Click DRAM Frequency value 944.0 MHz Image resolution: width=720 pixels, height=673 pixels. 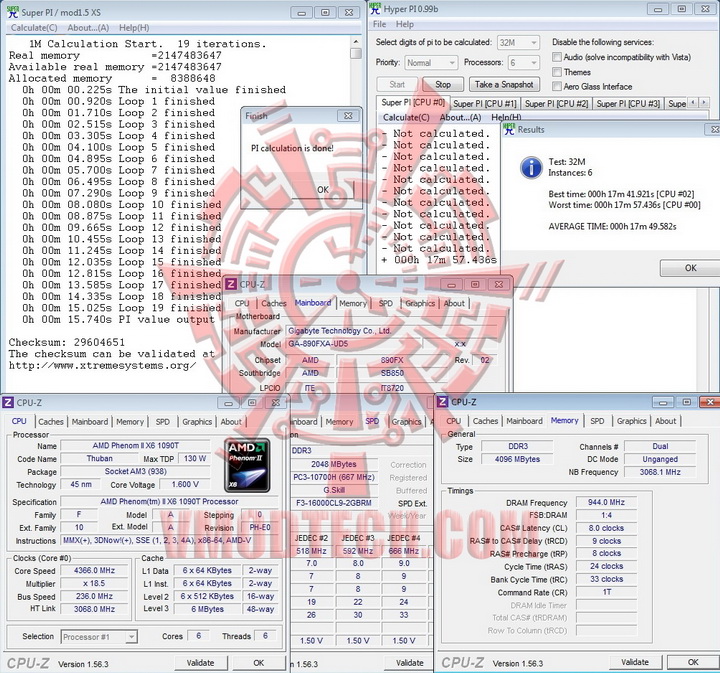click(x=606, y=502)
